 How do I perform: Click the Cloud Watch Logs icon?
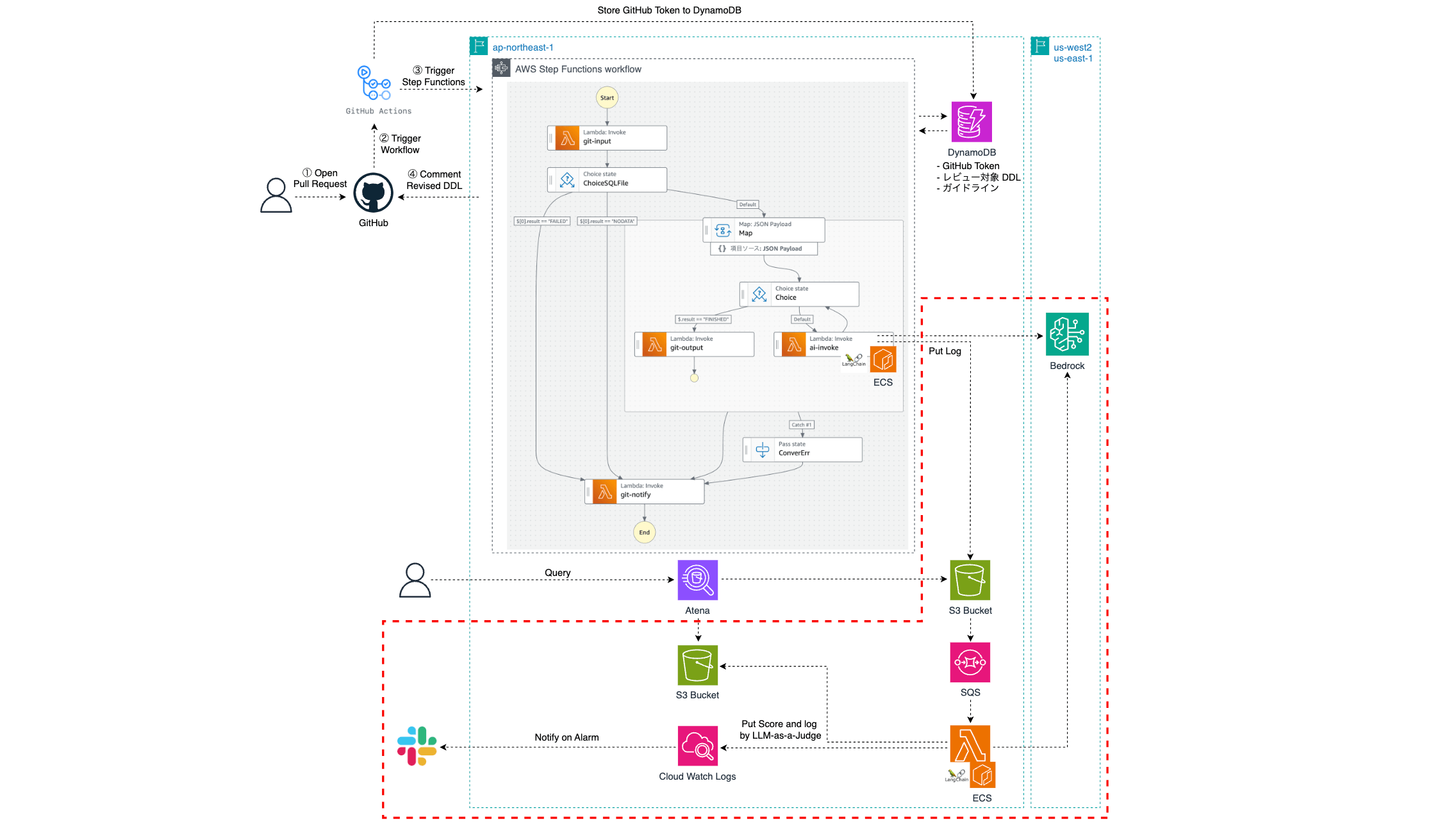coord(698,746)
